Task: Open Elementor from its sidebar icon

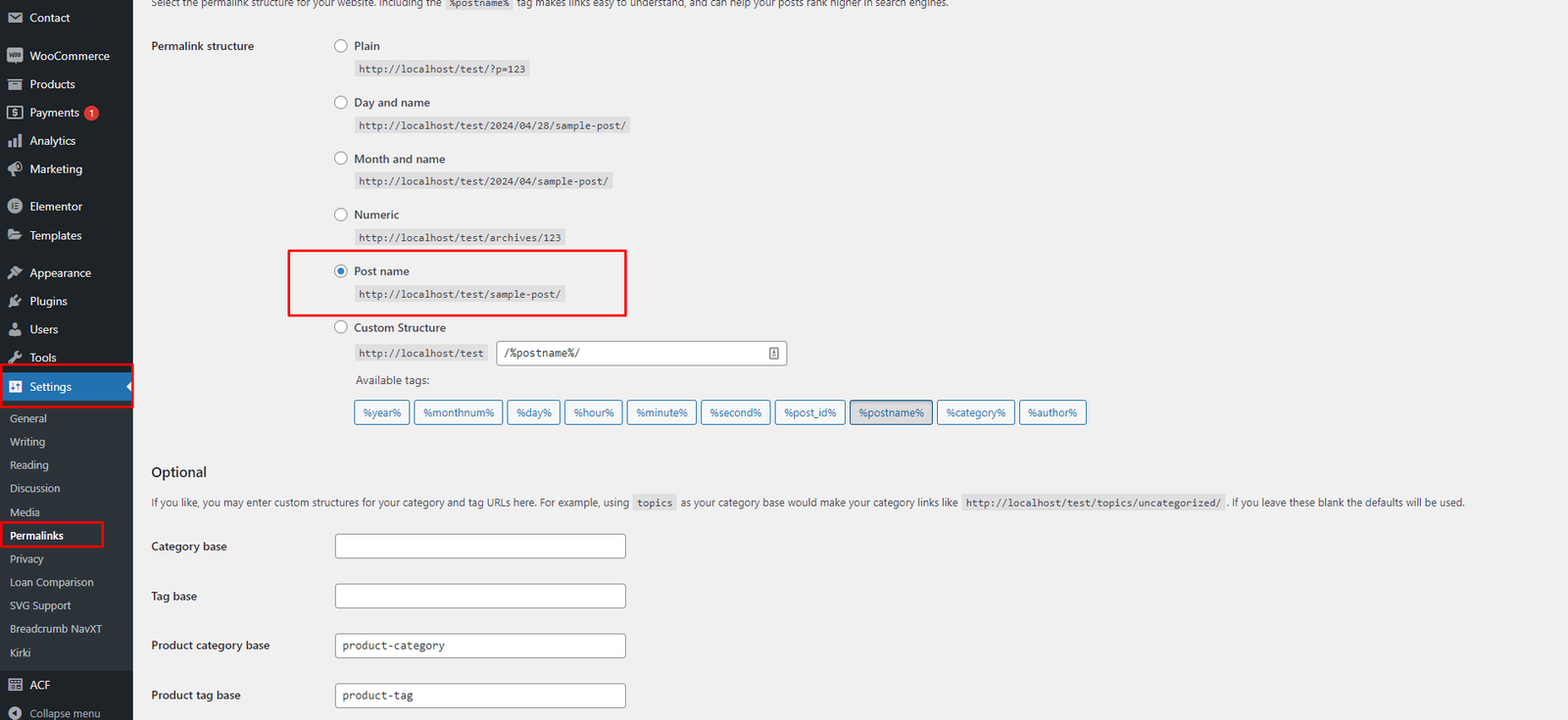Action: point(15,207)
